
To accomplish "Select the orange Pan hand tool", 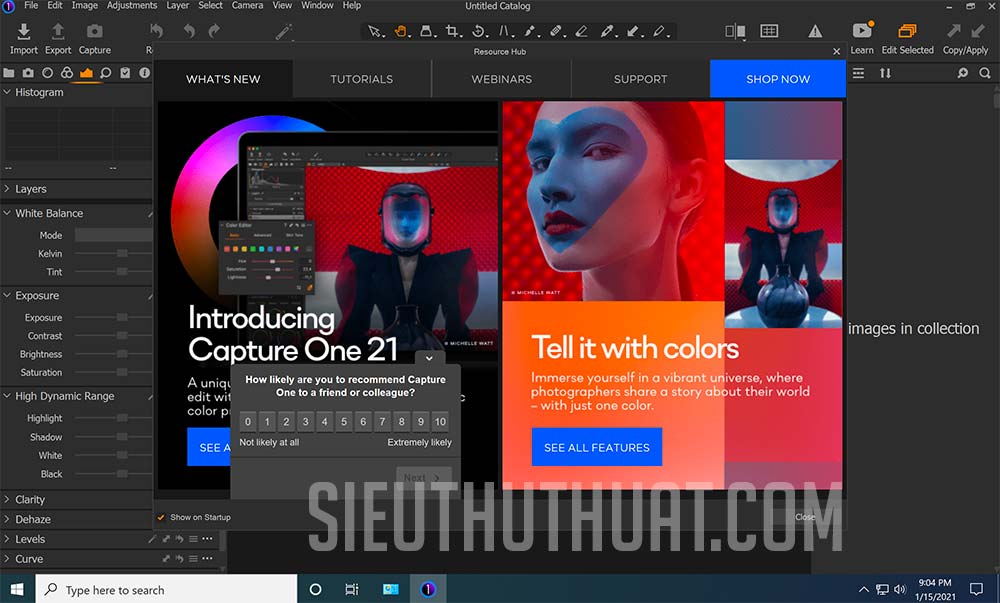I will (x=401, y=31).
